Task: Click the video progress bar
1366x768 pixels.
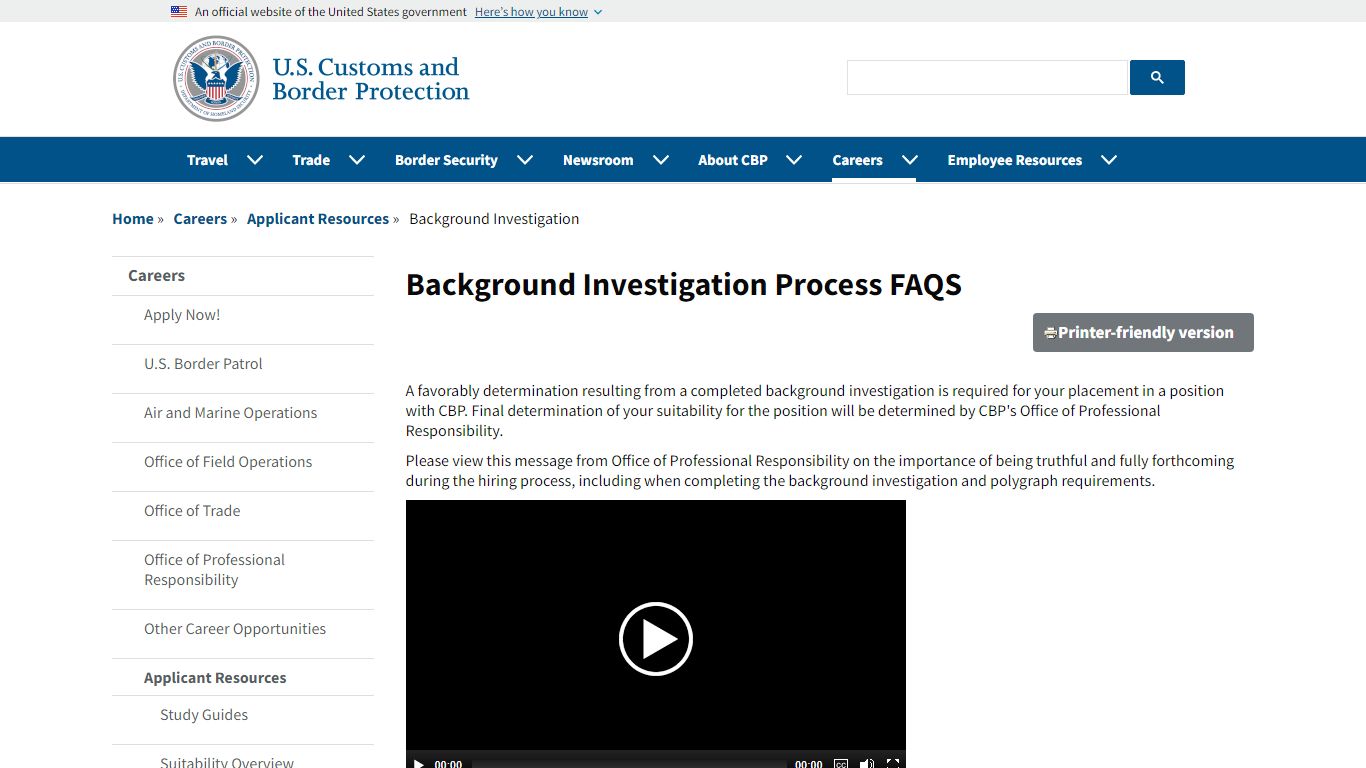Action: [629, 765]
